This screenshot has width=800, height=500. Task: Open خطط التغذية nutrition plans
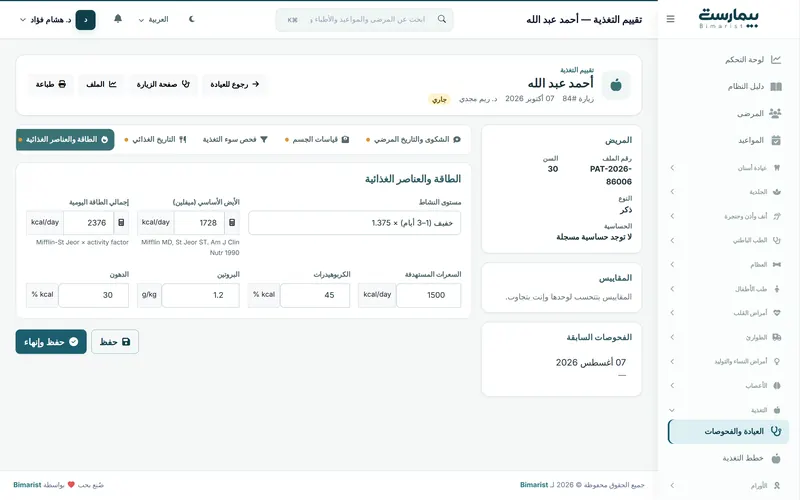pyautogui.click(x=728, y=458)
